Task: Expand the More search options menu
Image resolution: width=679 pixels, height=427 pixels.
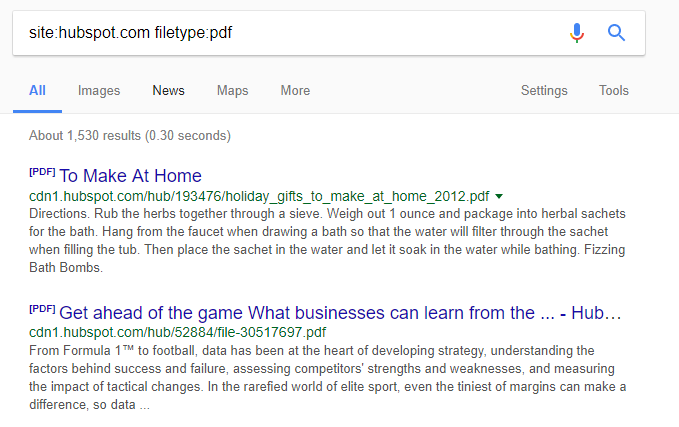Action: [295, 90]
